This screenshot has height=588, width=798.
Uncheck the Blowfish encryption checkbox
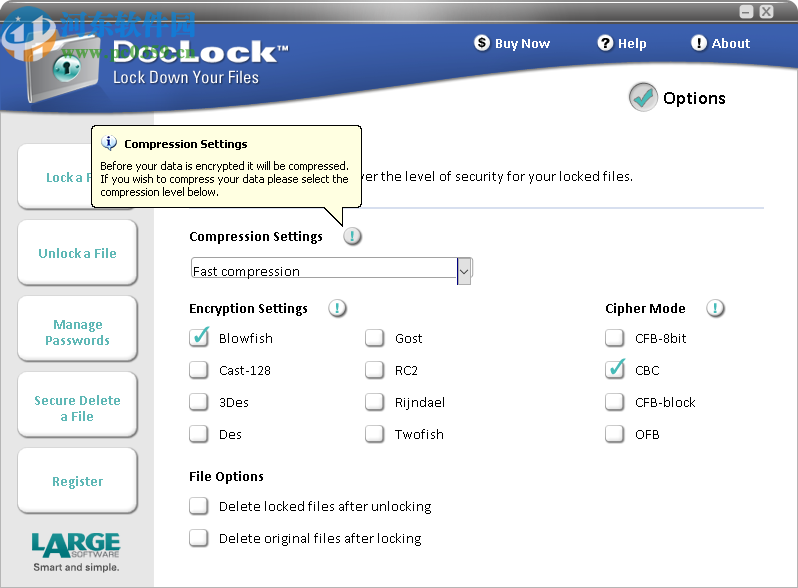click(x=198, y=338)
